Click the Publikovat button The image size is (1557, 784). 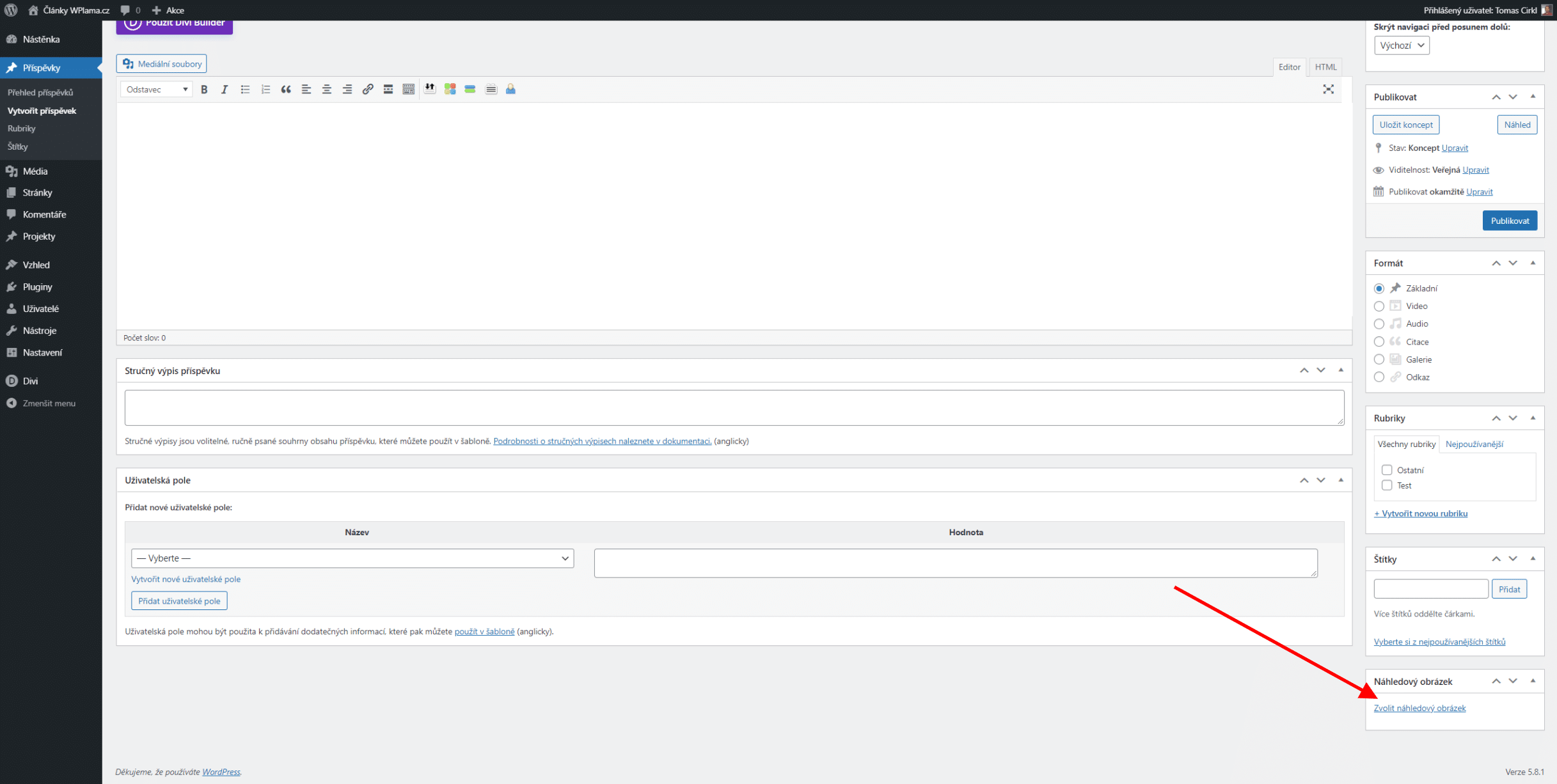pos(1510,221)
